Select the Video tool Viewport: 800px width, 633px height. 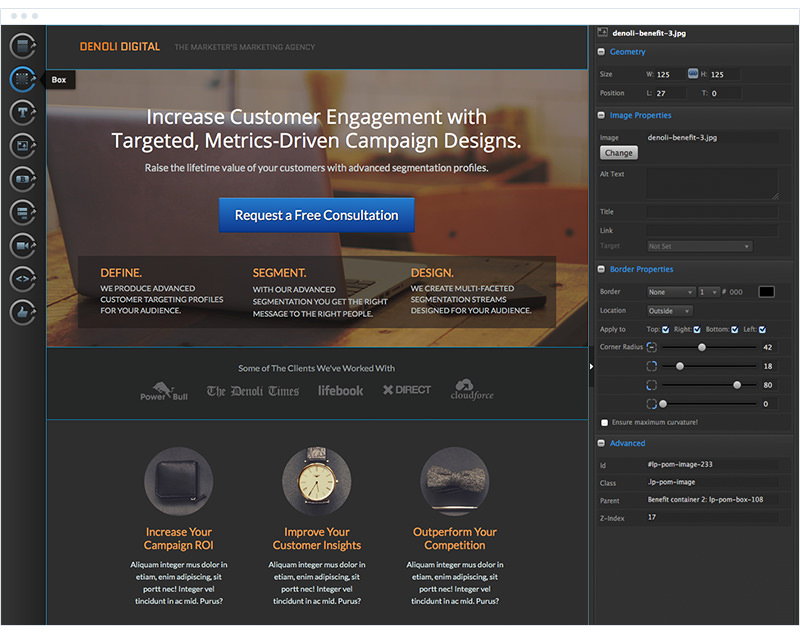point(22,245)
